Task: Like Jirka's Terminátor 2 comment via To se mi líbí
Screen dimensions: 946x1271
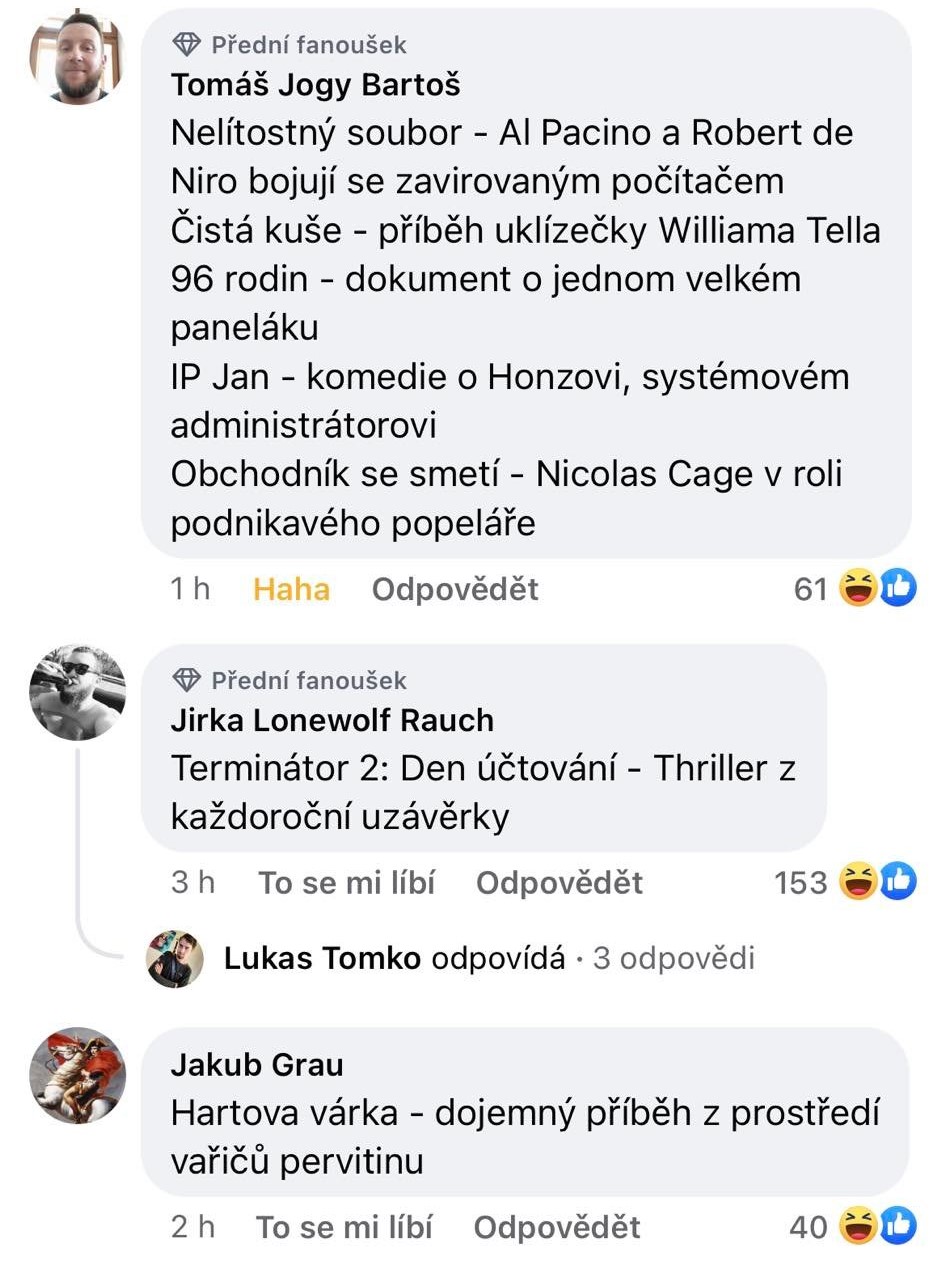Action: click(347, 883)
